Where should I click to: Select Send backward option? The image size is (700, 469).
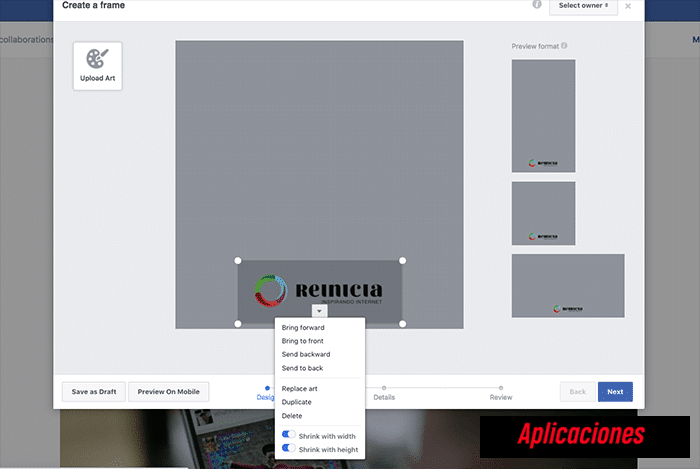306,354
